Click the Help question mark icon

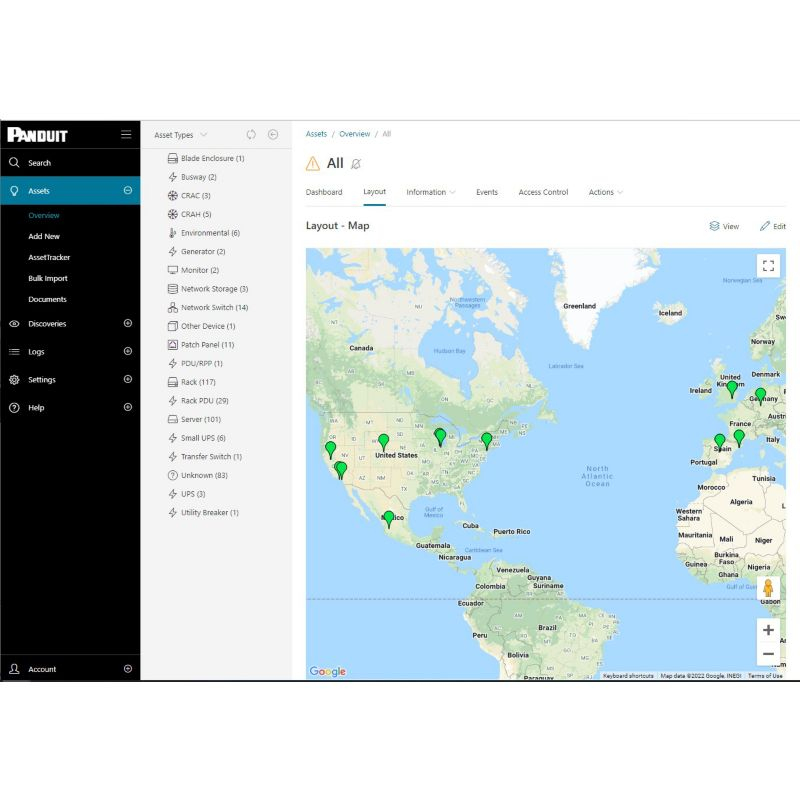(14, 408)
